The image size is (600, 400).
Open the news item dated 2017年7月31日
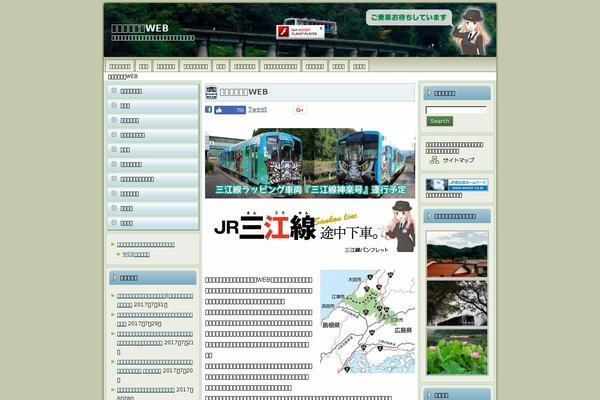coord(155,300)
